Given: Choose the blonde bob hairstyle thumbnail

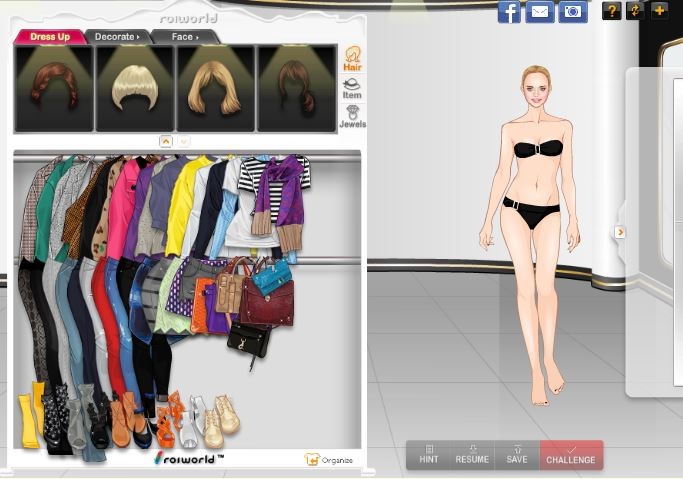Looking at the screenshot, I should click(134, 88).
